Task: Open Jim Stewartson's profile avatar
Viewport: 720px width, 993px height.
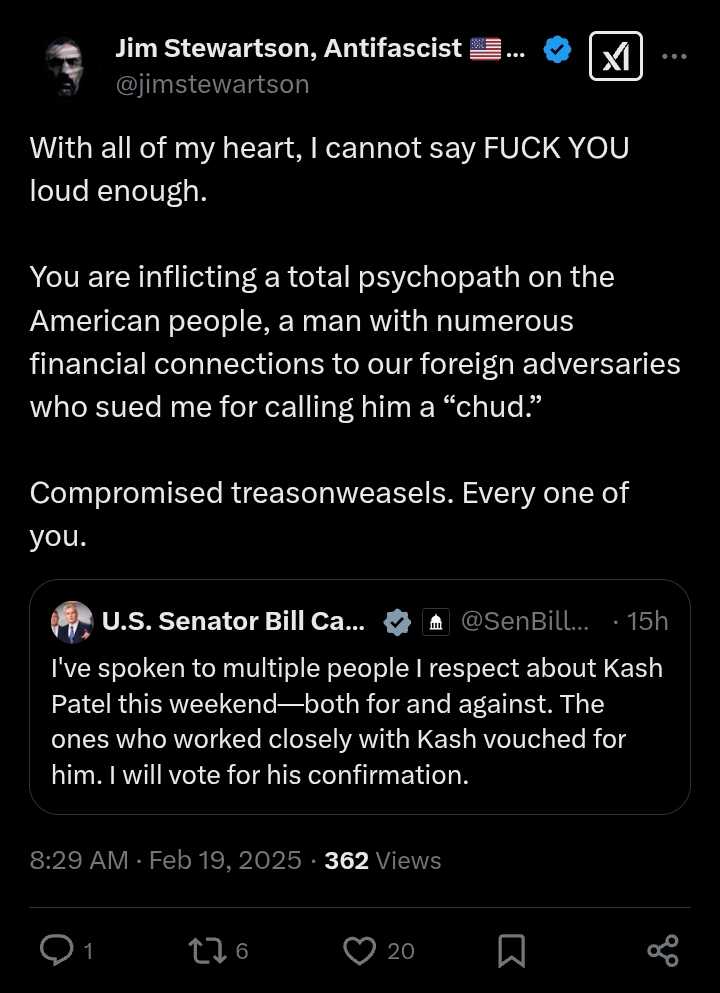Action: point(64,66)
